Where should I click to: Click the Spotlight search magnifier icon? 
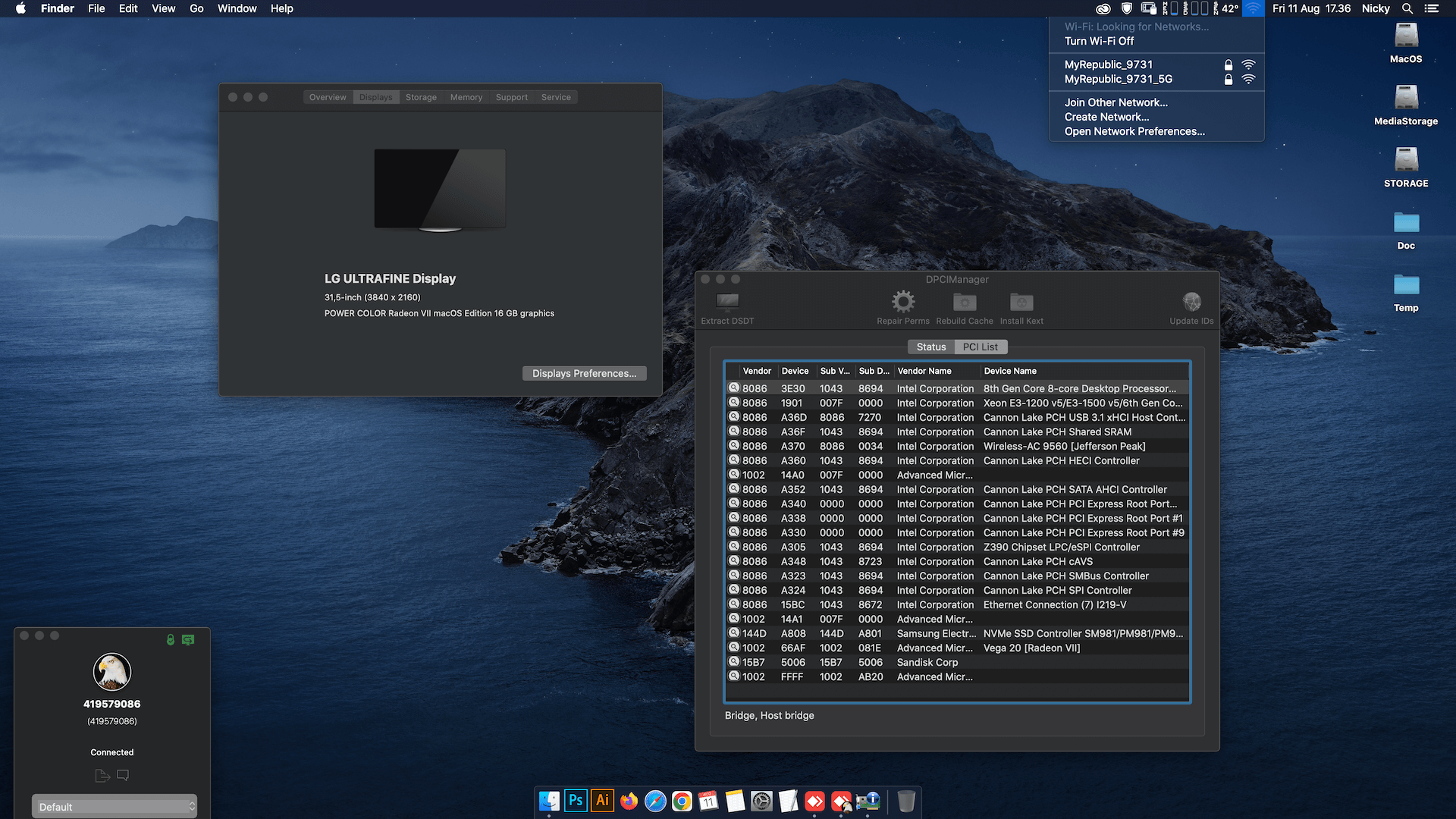(x=1407, y=8)
